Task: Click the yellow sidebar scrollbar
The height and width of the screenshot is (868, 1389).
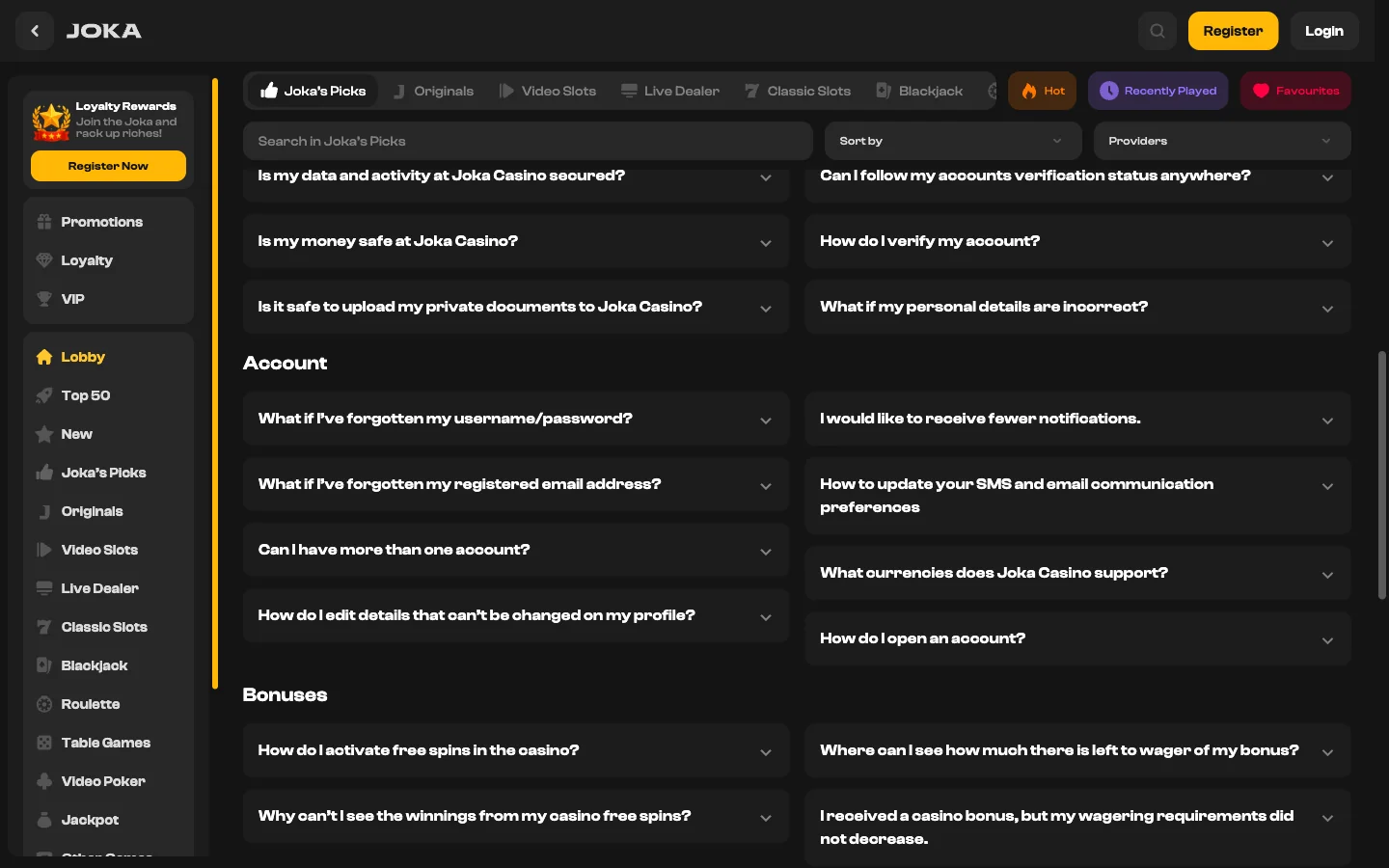Action: coord(215,384)
